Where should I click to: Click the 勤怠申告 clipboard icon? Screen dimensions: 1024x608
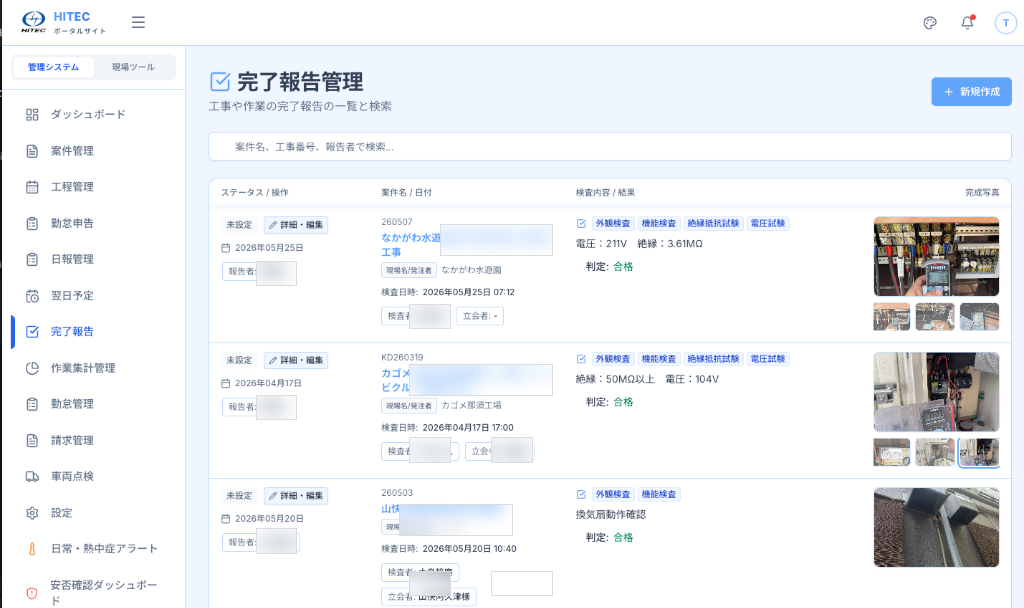point(32,223)
